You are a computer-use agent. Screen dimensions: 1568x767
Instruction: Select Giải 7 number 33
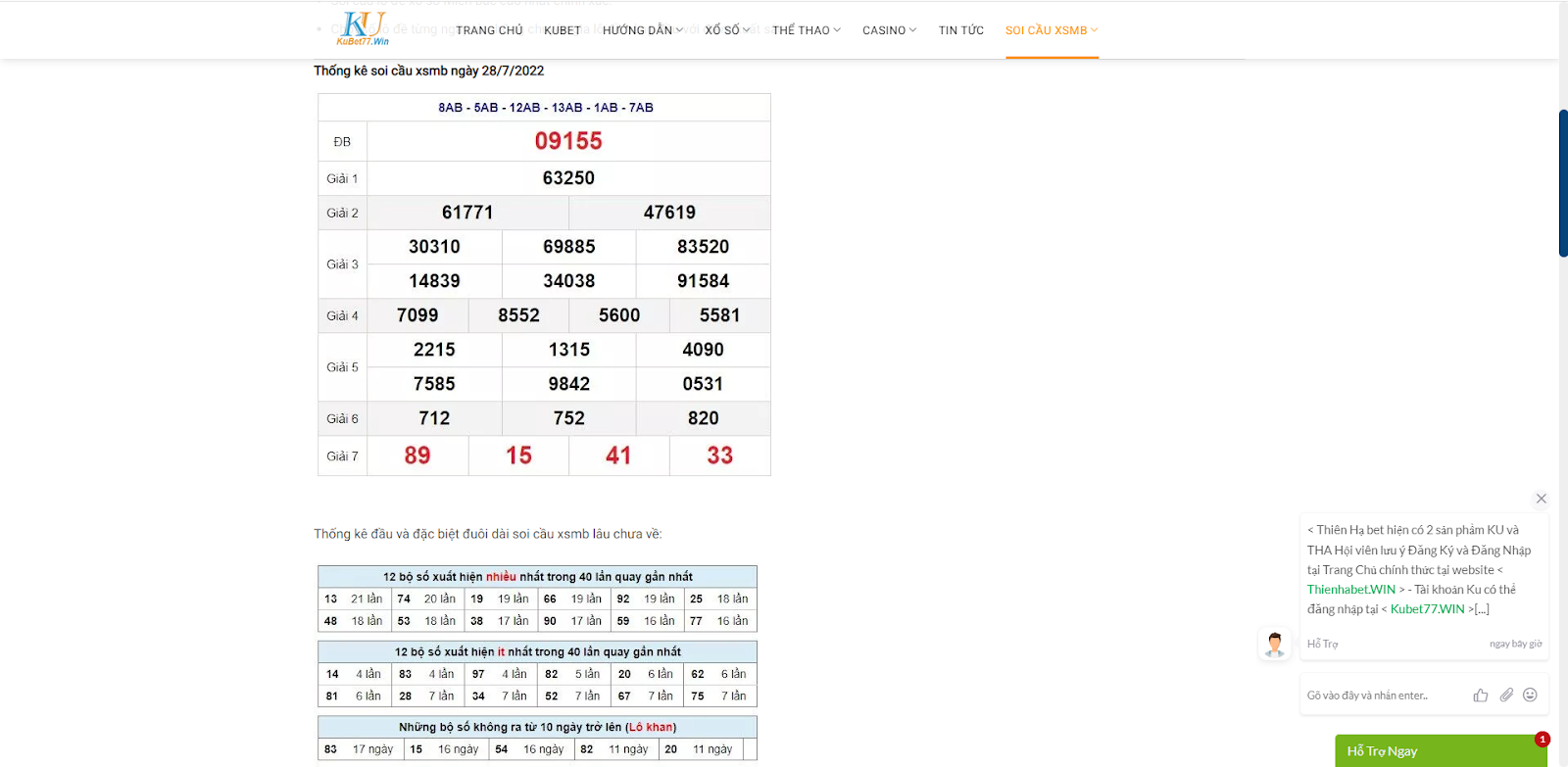pos(720,455)
